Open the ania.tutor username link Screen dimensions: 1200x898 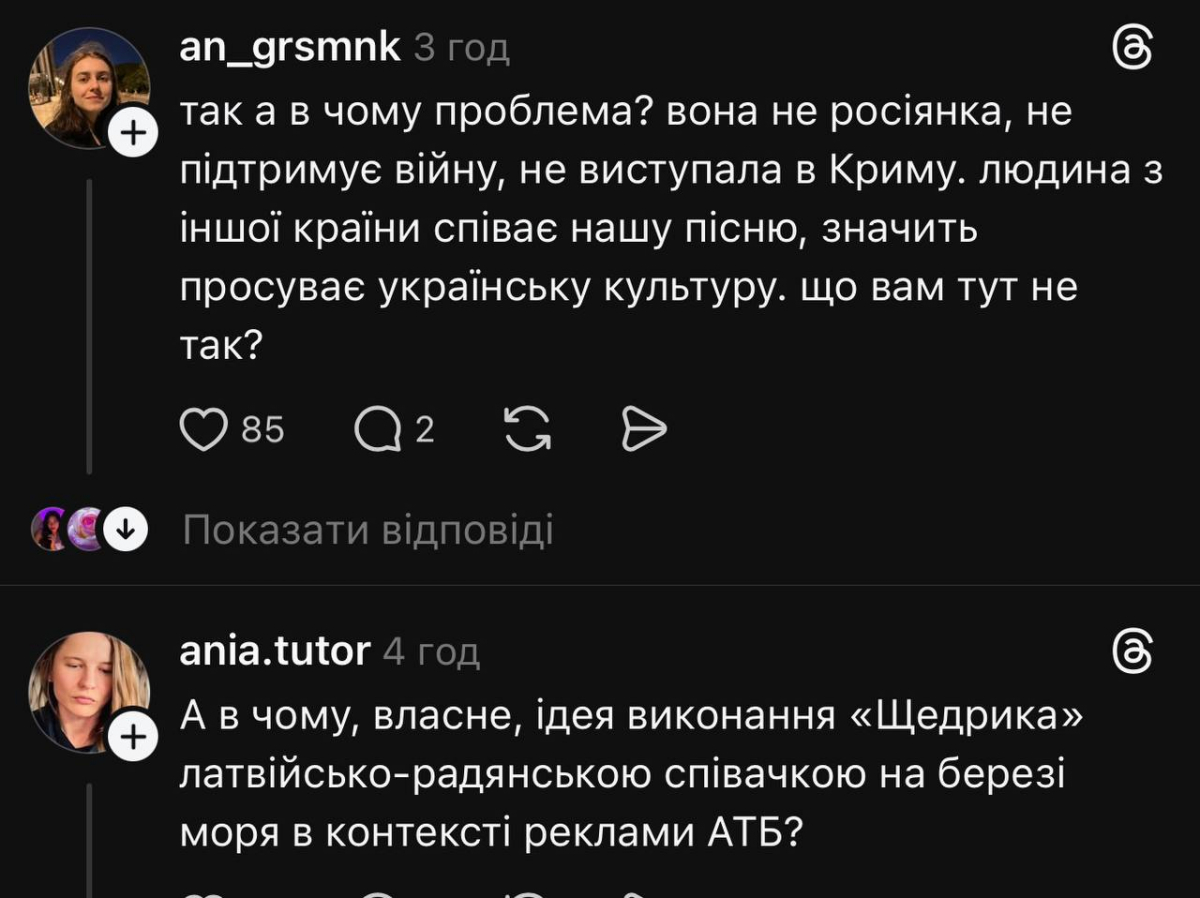coord(275,652)
